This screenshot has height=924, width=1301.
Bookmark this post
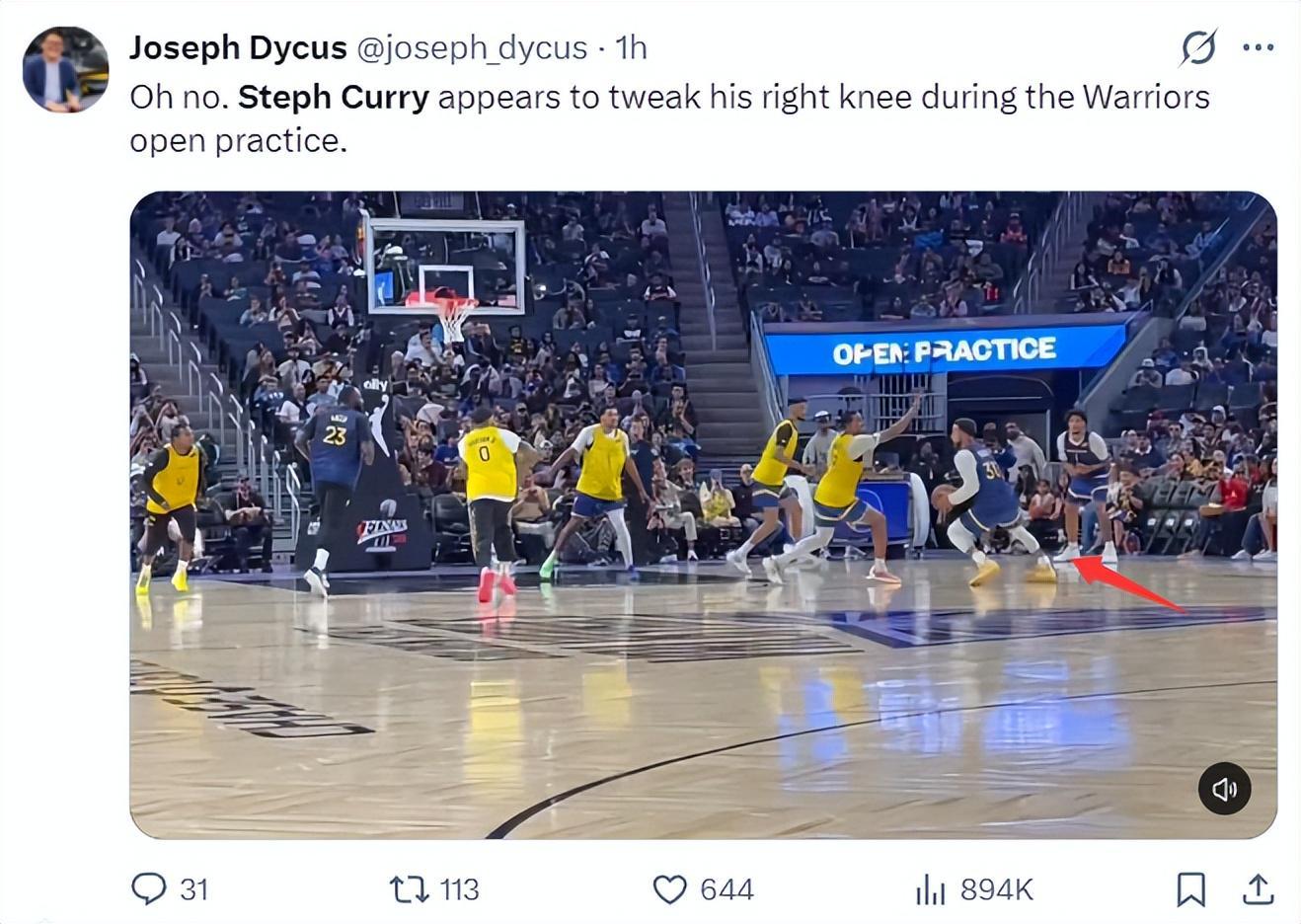click(1190, 888)
